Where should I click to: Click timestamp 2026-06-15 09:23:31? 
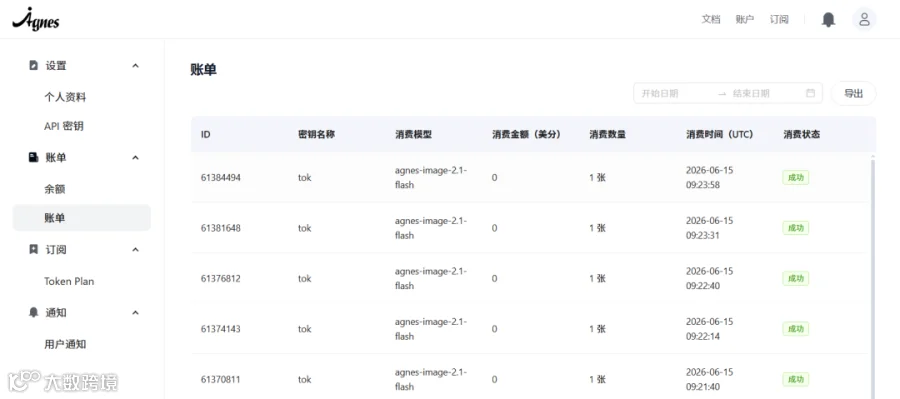[709, 228]
